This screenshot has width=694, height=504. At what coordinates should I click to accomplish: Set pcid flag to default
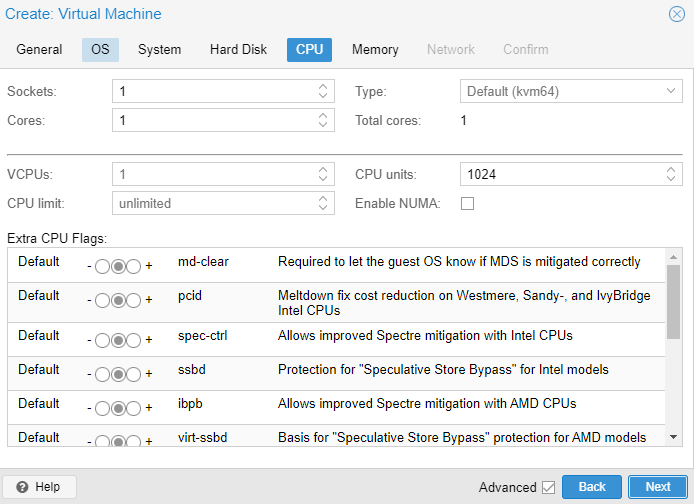point(118,300)
